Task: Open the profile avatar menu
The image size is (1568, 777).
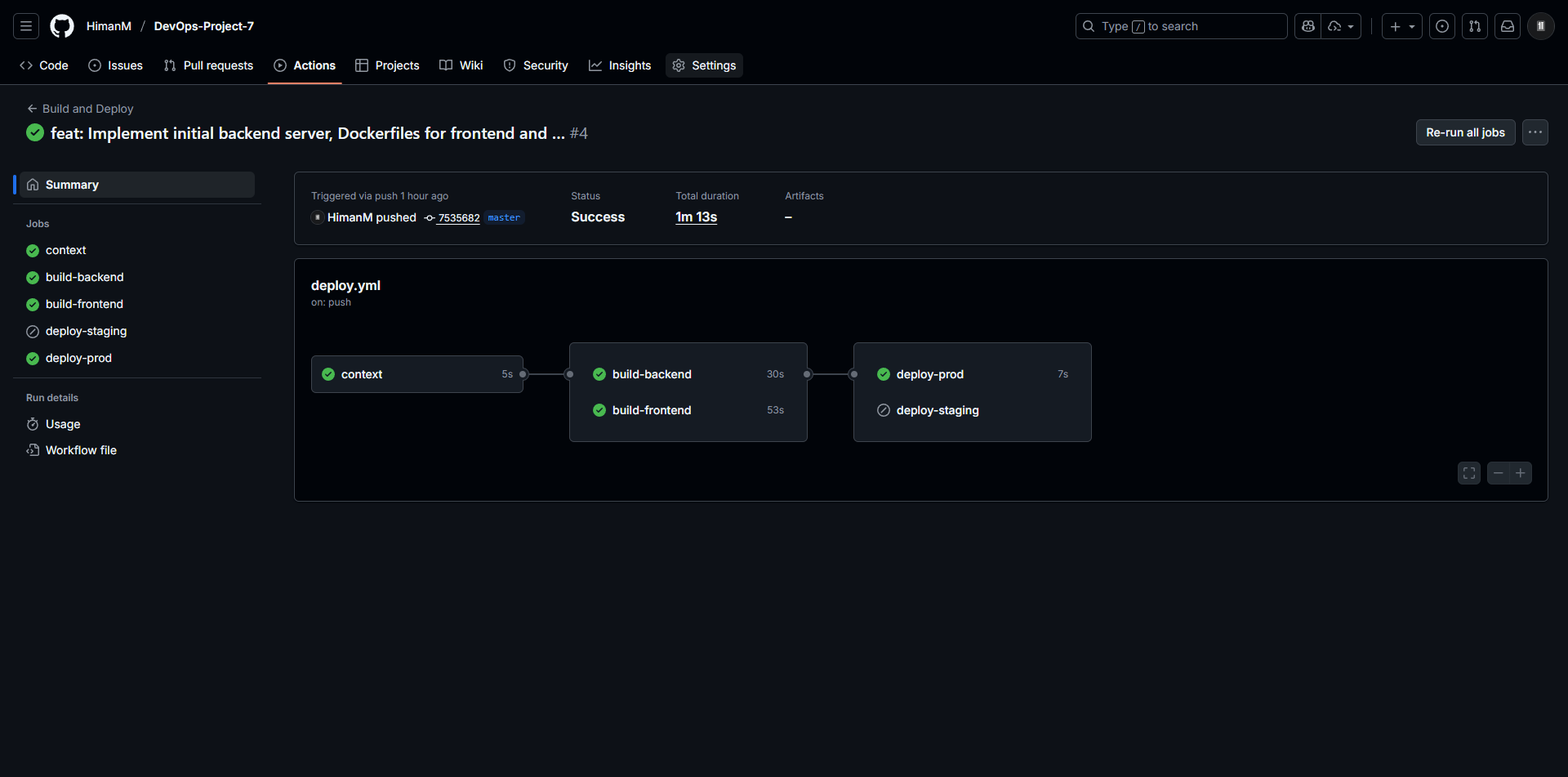Action: pos(1540,26)
